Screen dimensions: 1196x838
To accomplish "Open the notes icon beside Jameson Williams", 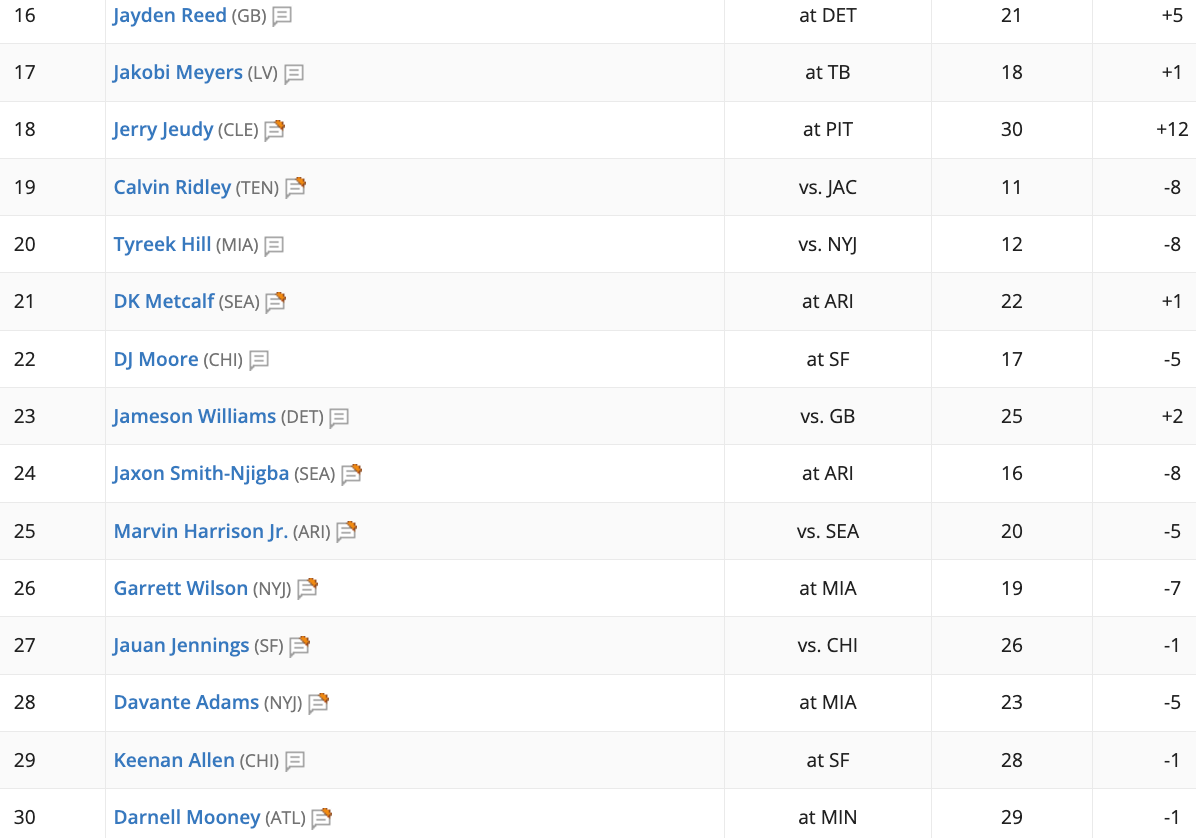I will tap(339, 417).
